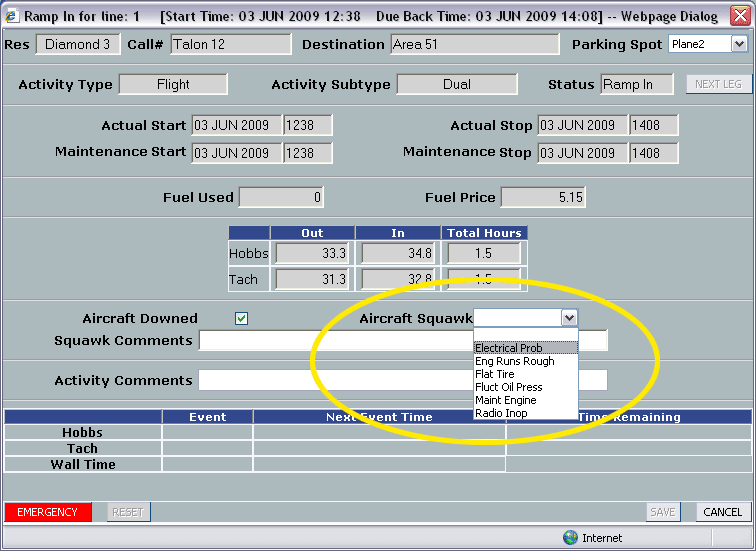This screenshot has width=756, height=551.
Task: Click the Event column header
Action: tap(208, 417)
